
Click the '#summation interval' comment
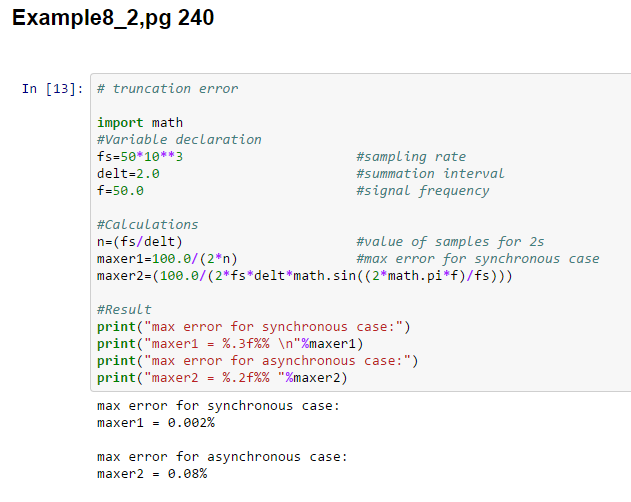[430, 174]
